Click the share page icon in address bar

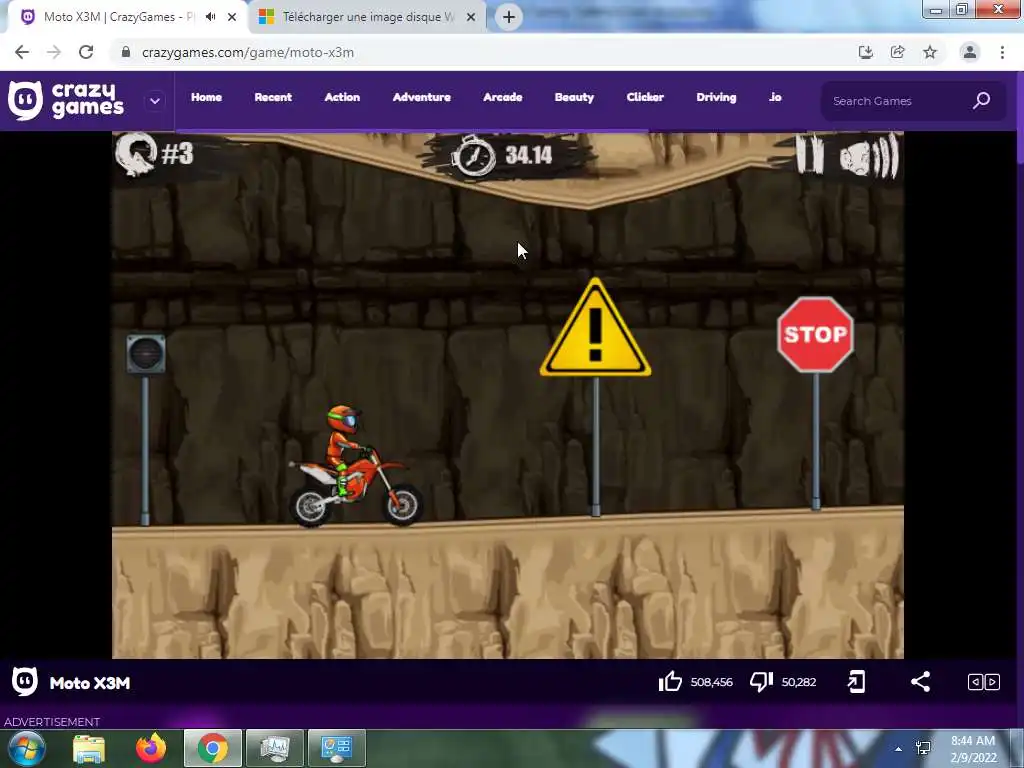pyautogui.click(x=898, y=52)
